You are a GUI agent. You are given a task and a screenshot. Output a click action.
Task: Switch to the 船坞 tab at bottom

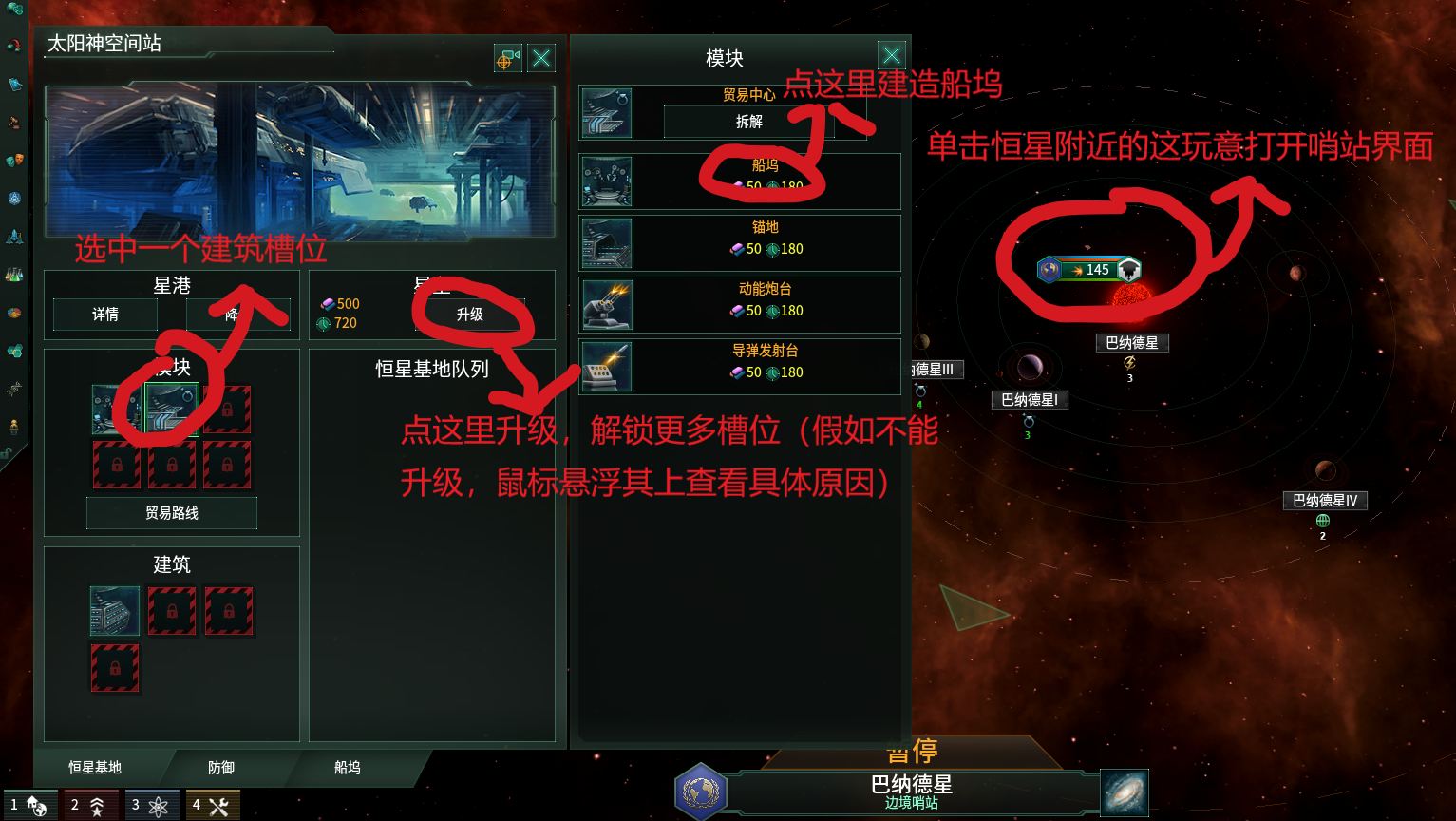[x=348, y=768]
